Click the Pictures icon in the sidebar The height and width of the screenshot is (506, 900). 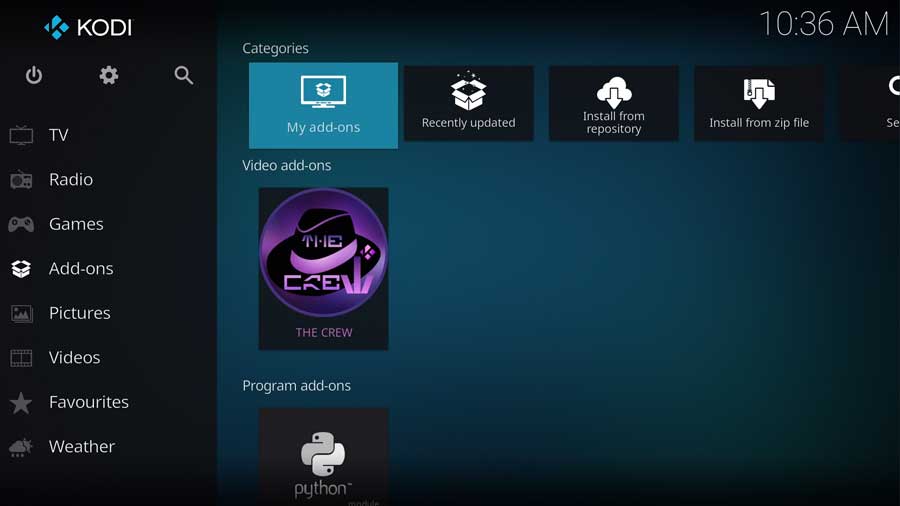coord(21,313)
